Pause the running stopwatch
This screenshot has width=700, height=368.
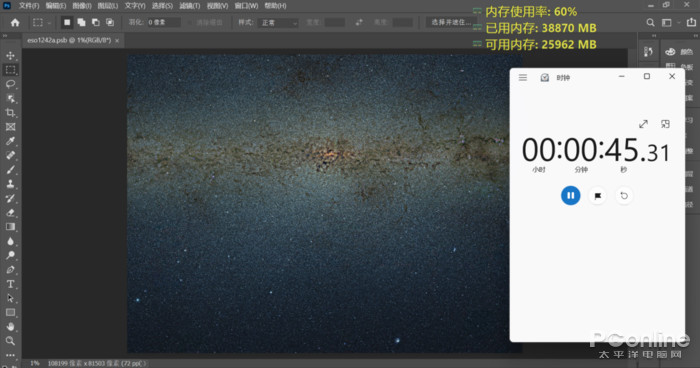(570, 196)
